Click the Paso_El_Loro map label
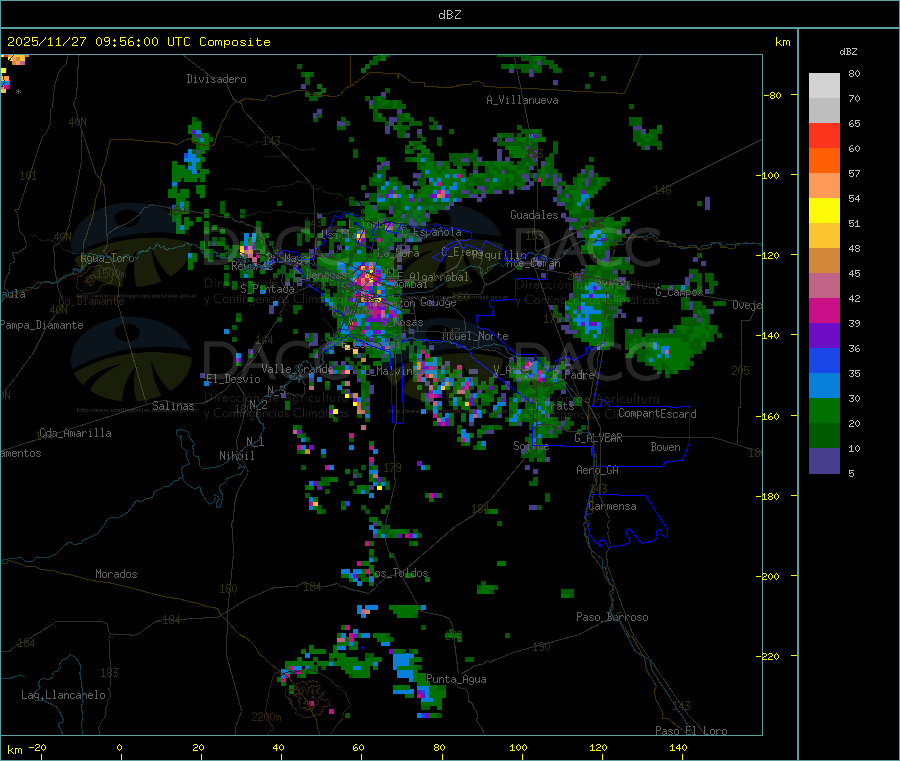Image resolution: width=900 pixels, height=761 pixels. (x=691, y=731)
